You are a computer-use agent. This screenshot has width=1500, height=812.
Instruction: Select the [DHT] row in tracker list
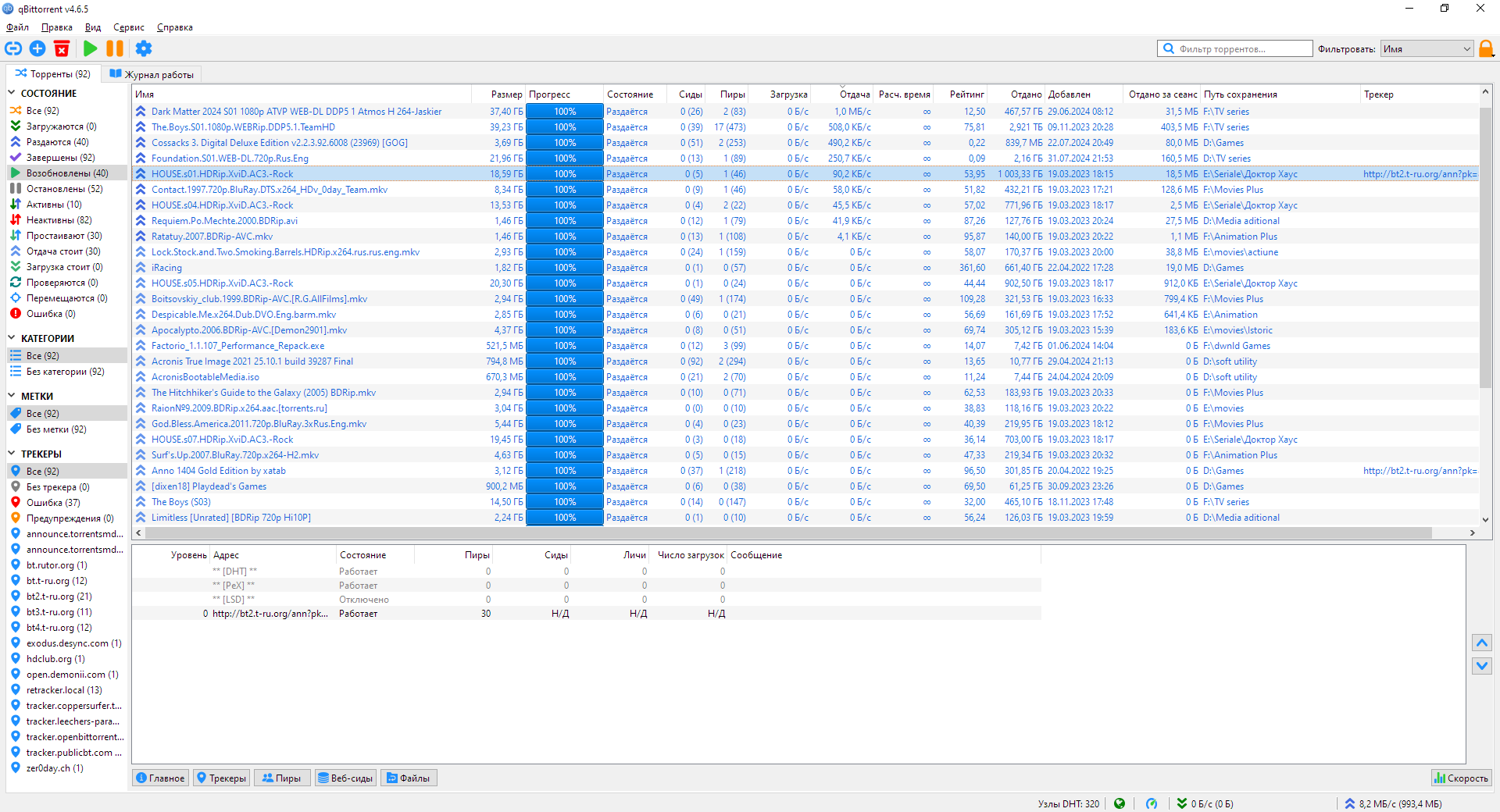[586, 572]
